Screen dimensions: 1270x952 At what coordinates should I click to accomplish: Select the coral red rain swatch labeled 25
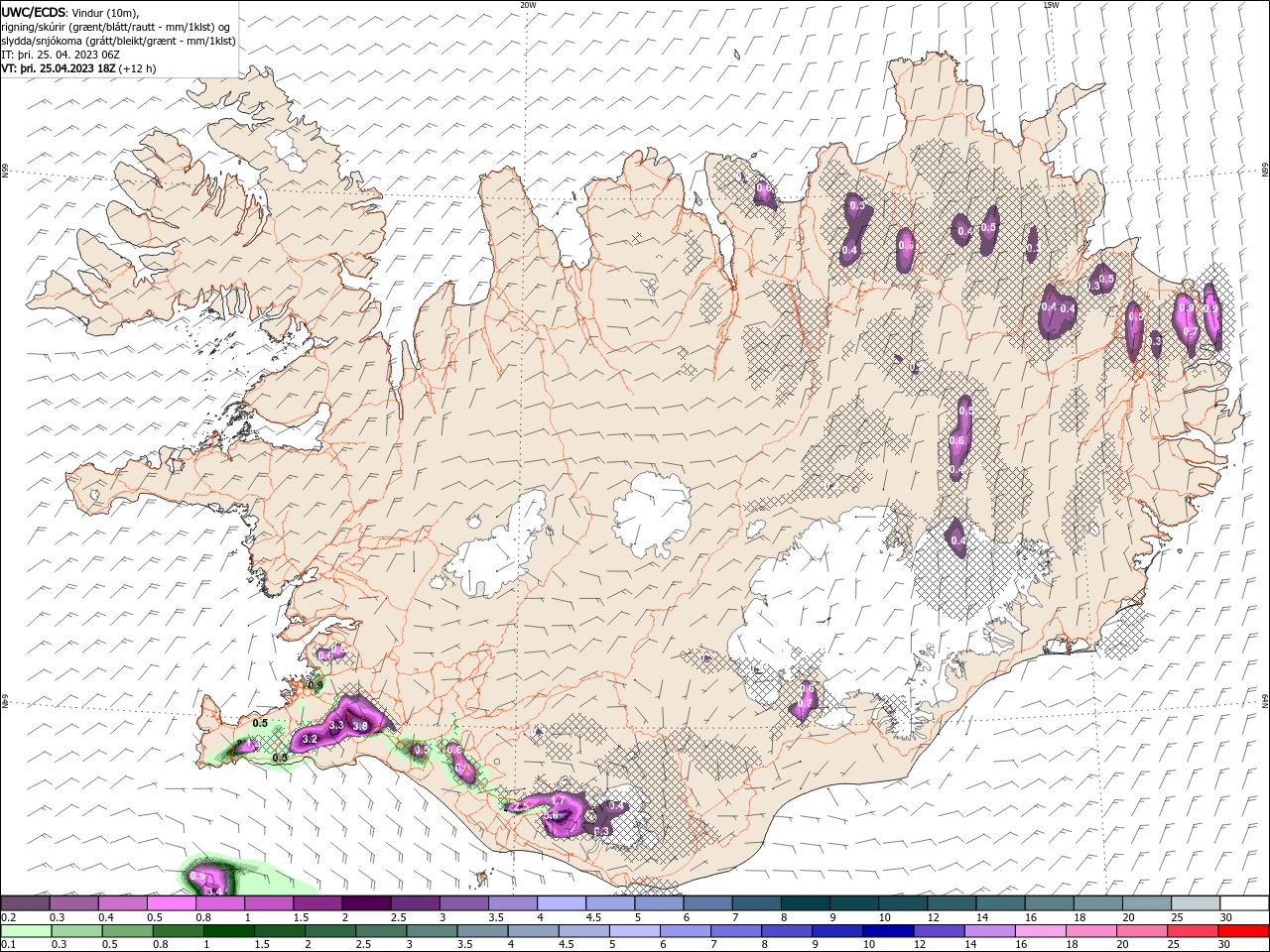coord(1196,931)
